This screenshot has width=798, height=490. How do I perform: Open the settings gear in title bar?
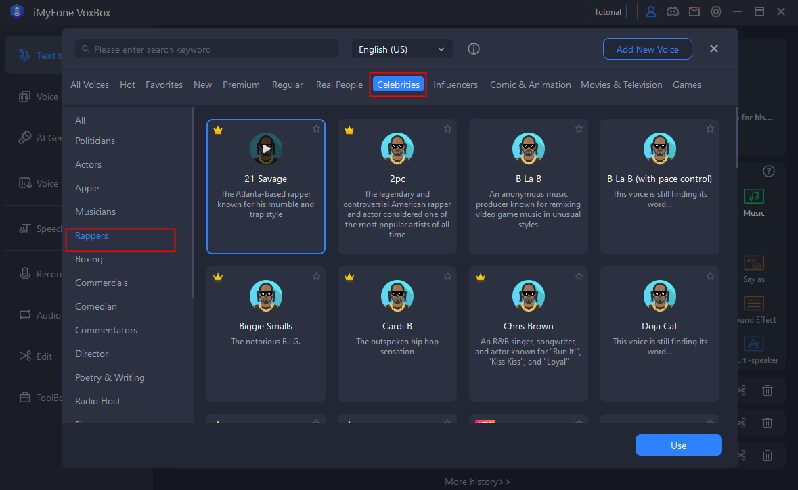point(716,12)
